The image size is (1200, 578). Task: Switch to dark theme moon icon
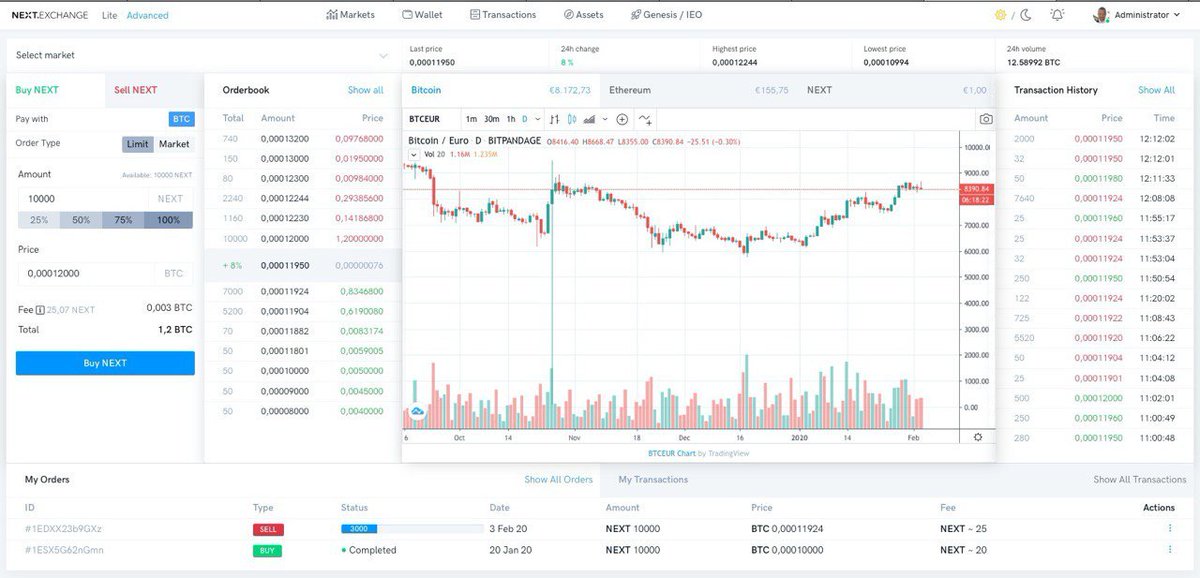coord(1025,15)
